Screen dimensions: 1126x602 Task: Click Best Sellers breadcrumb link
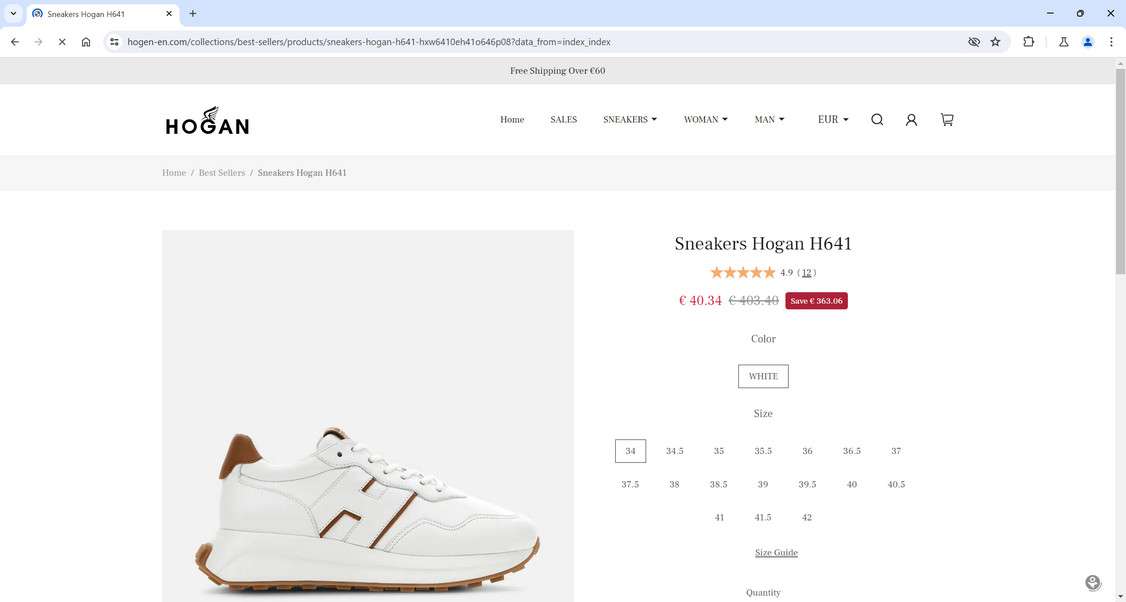tap(222, 173)
